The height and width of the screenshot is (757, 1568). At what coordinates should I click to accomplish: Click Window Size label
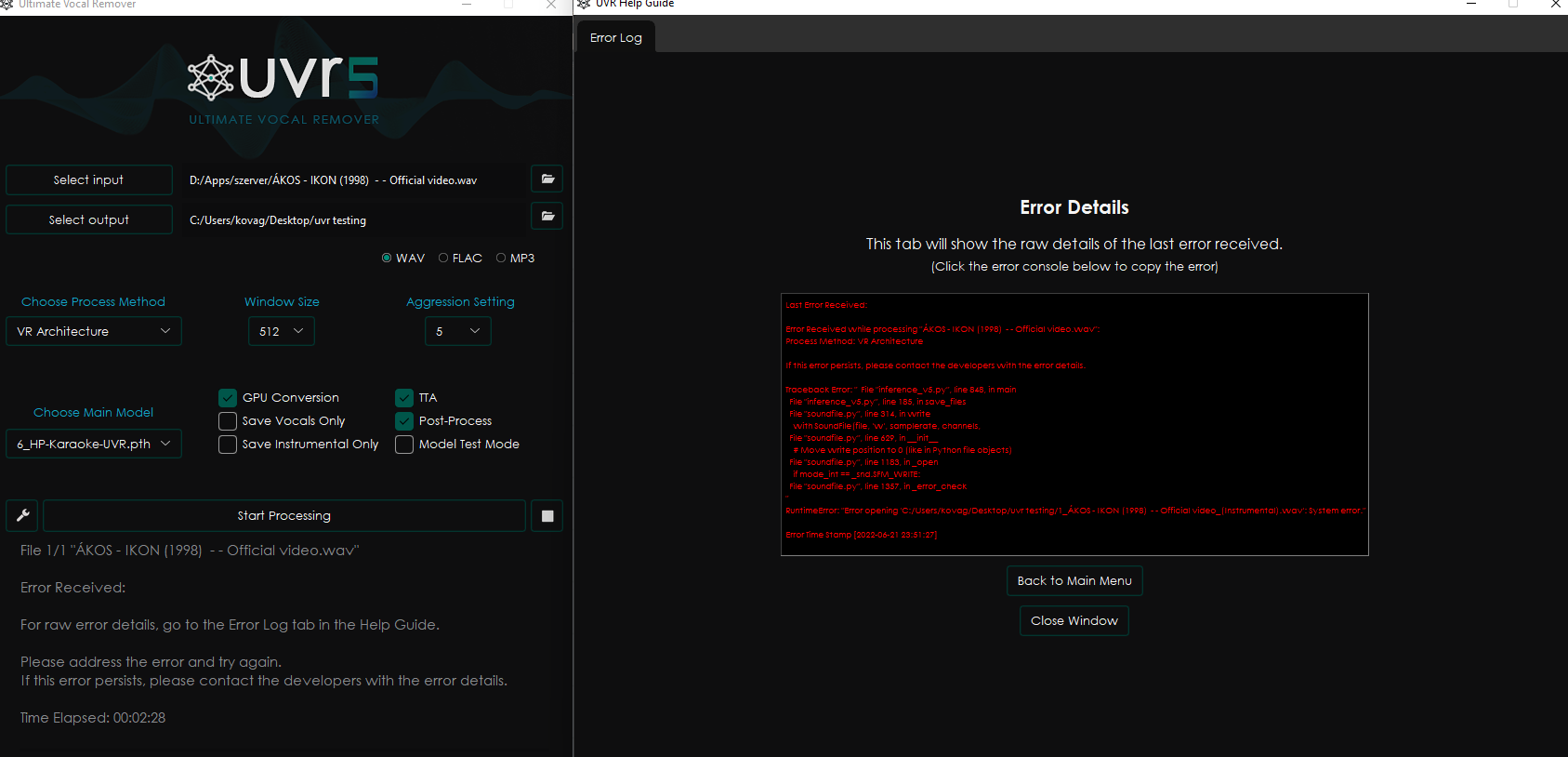[x=282, y=302]
